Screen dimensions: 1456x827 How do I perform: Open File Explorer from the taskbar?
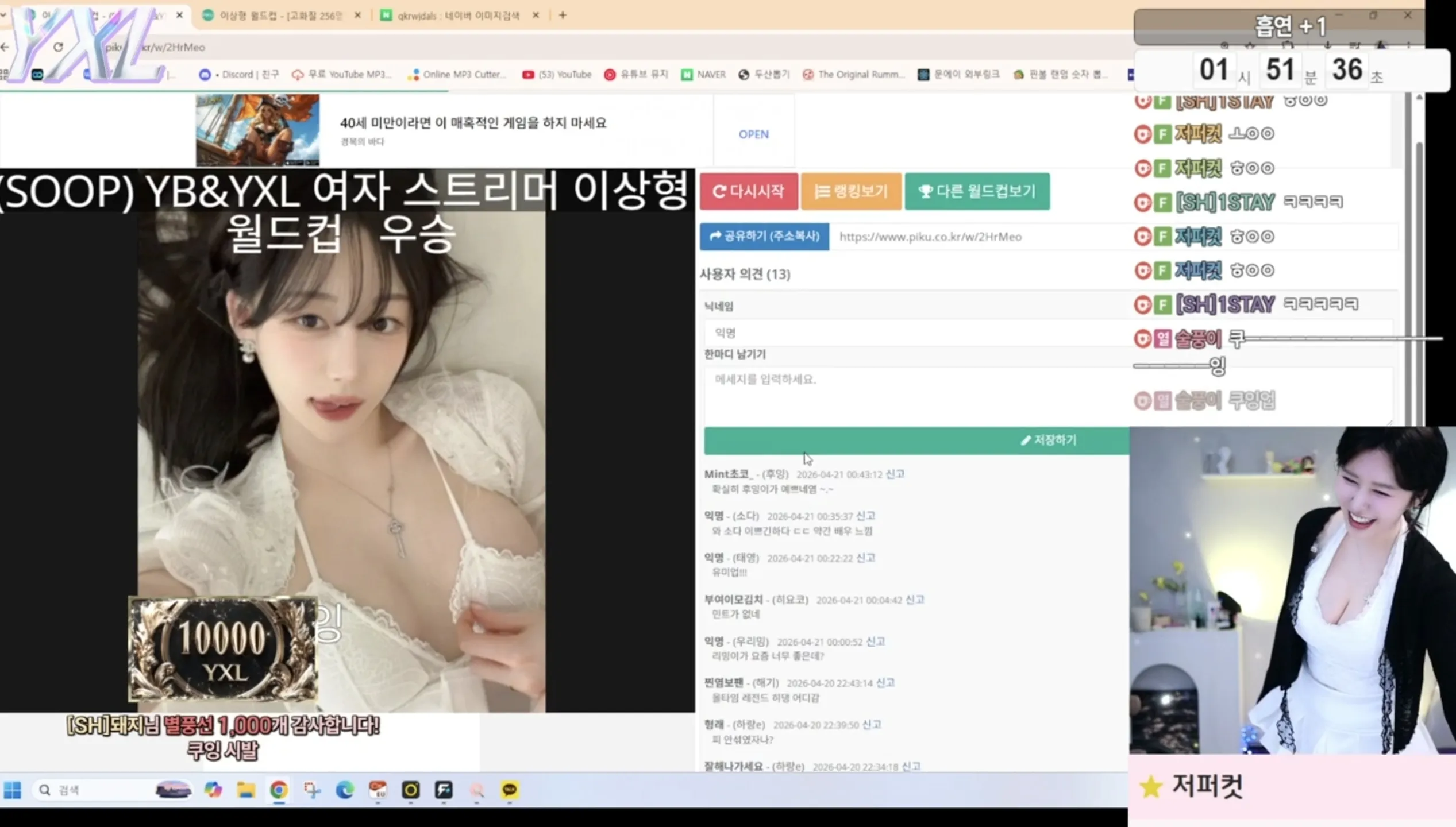click(247, 791)
